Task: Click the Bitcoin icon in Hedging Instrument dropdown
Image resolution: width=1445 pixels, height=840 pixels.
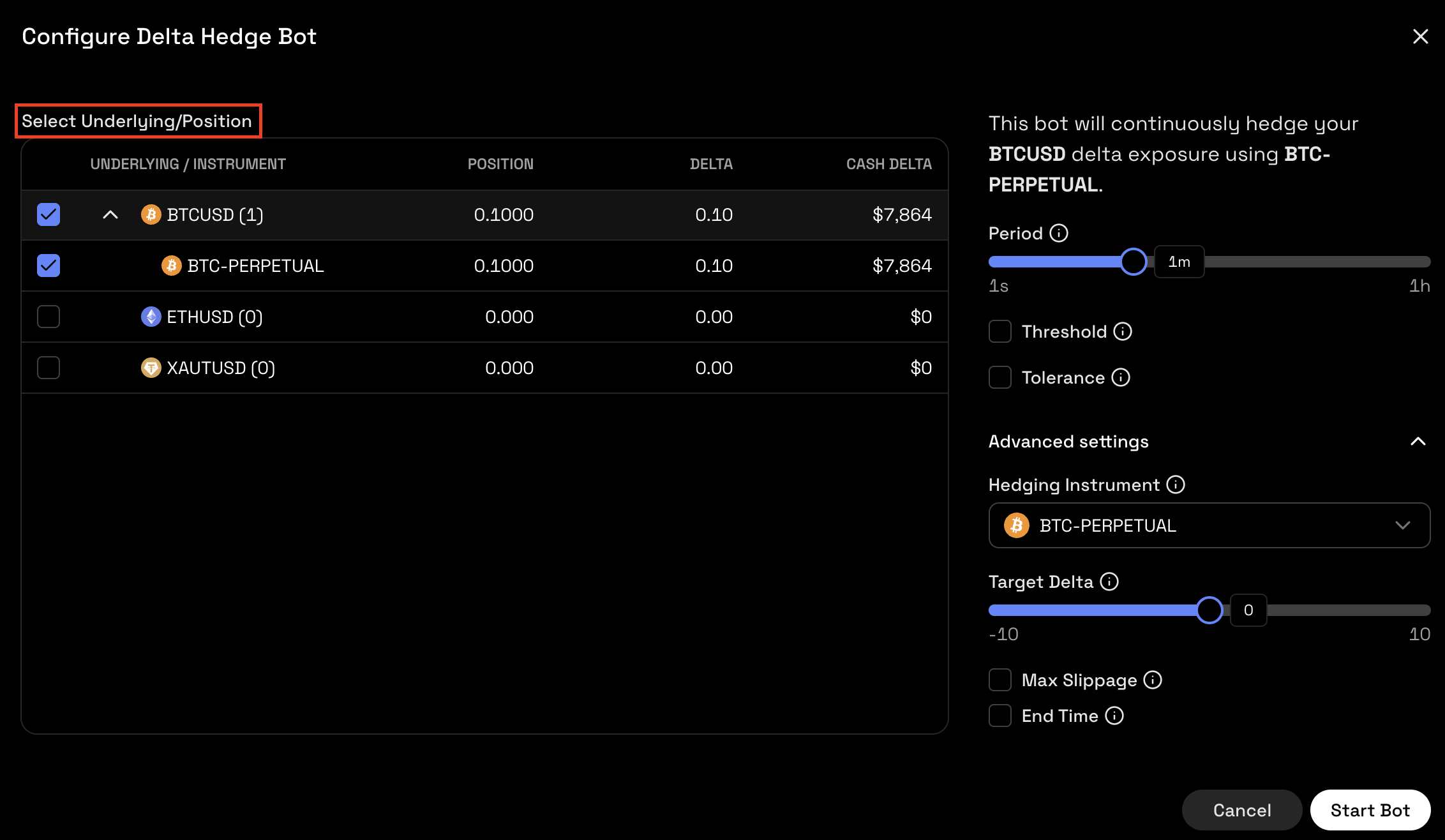Action: 1017,525
